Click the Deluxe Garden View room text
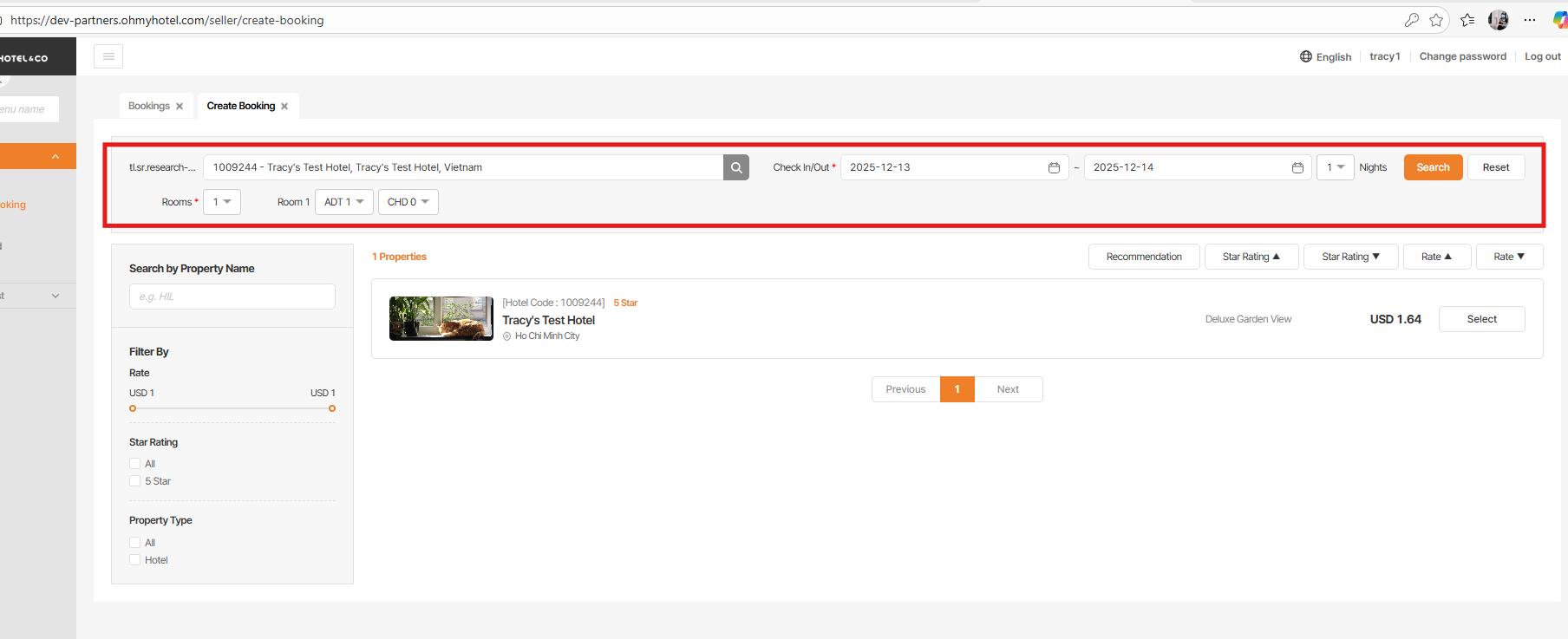The height and width of the screenshot is (639, 1568). pos(1248,319)
